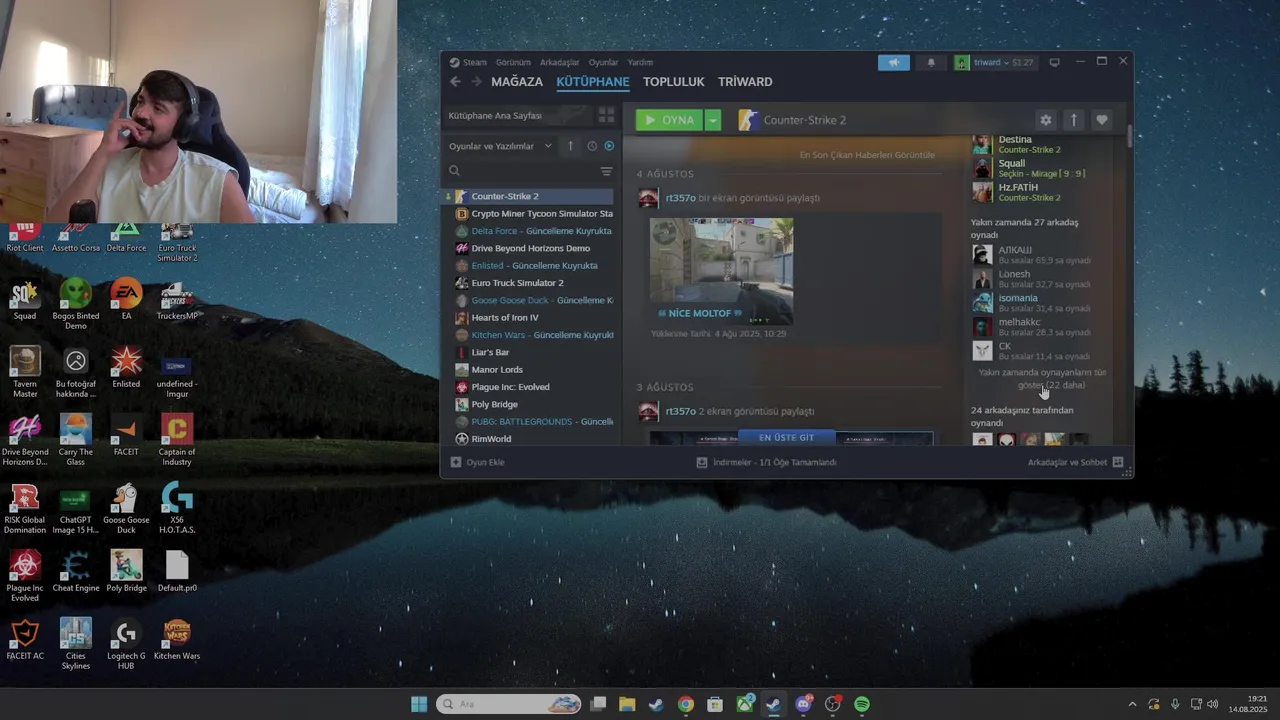Open Spotify from the taskbar
Viewport: 1280px width, 720px height.
(862, 704)
